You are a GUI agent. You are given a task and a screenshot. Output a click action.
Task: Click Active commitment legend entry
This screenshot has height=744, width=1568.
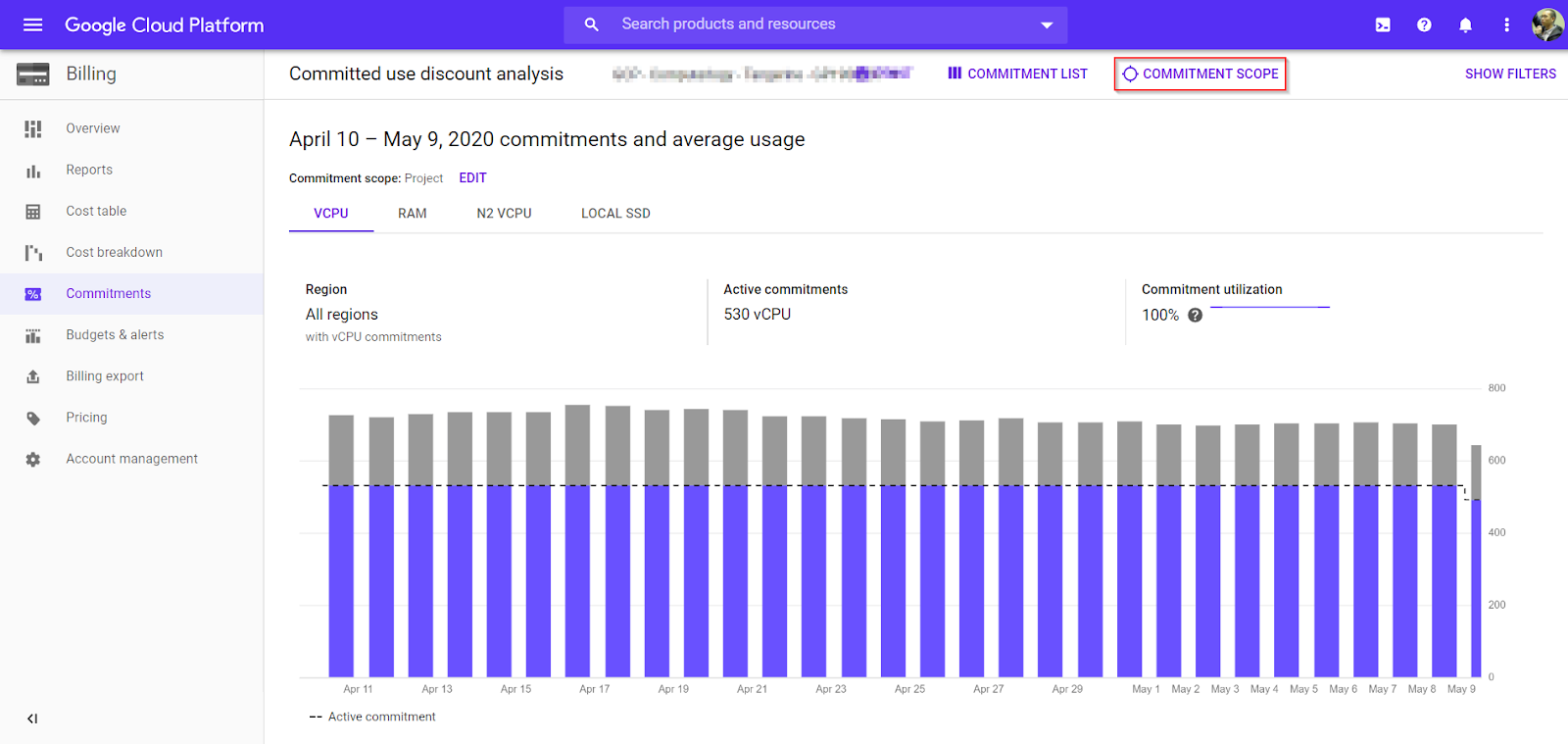point(372,717)
